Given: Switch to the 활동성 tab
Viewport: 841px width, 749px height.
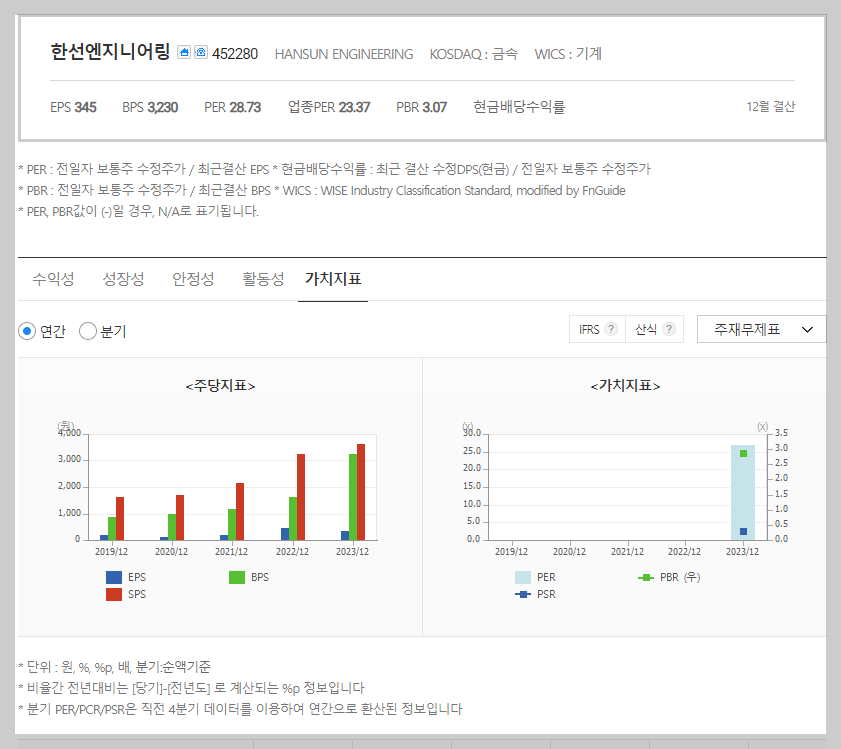Looking at the screenshot, I should click(263, 279).
